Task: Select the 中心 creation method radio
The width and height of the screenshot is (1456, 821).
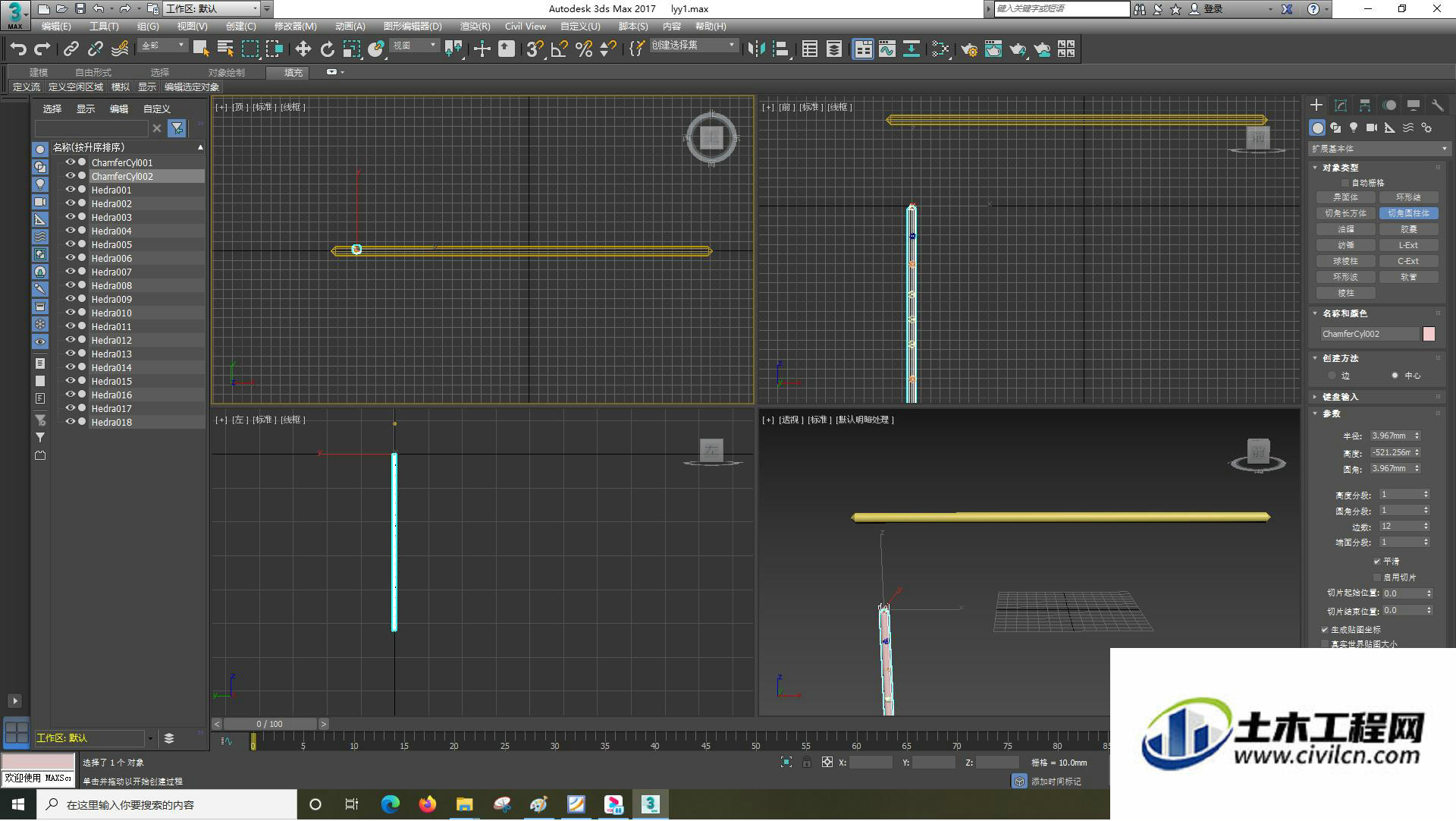Action: [x=1395, y=376]
